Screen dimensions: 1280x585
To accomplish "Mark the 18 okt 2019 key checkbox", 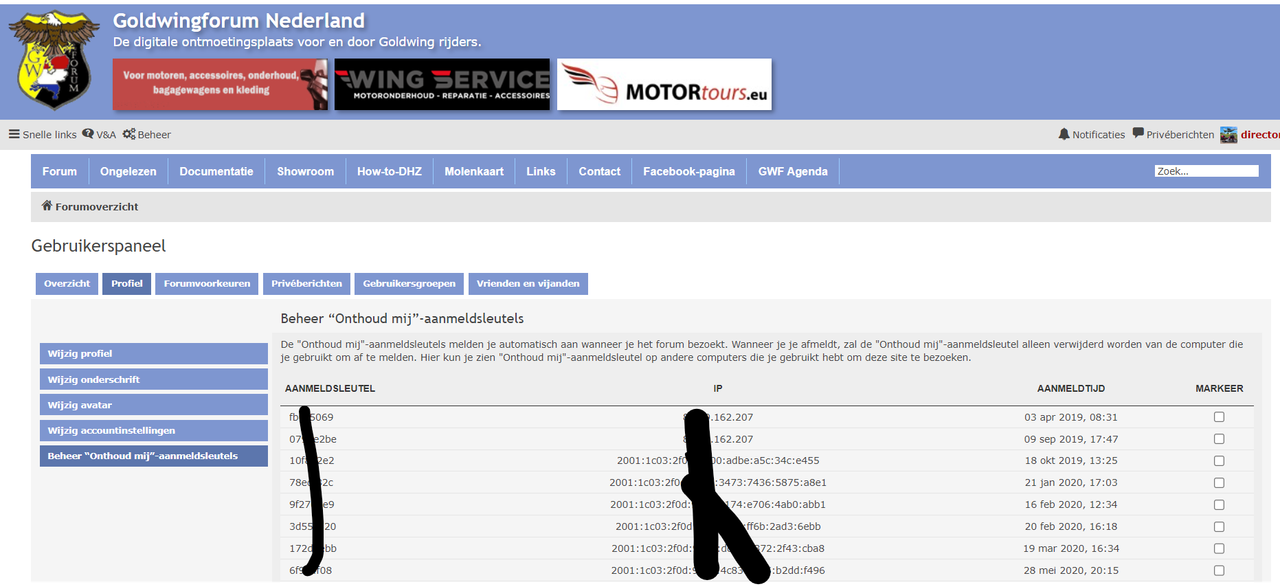I will pos(1219,461).
